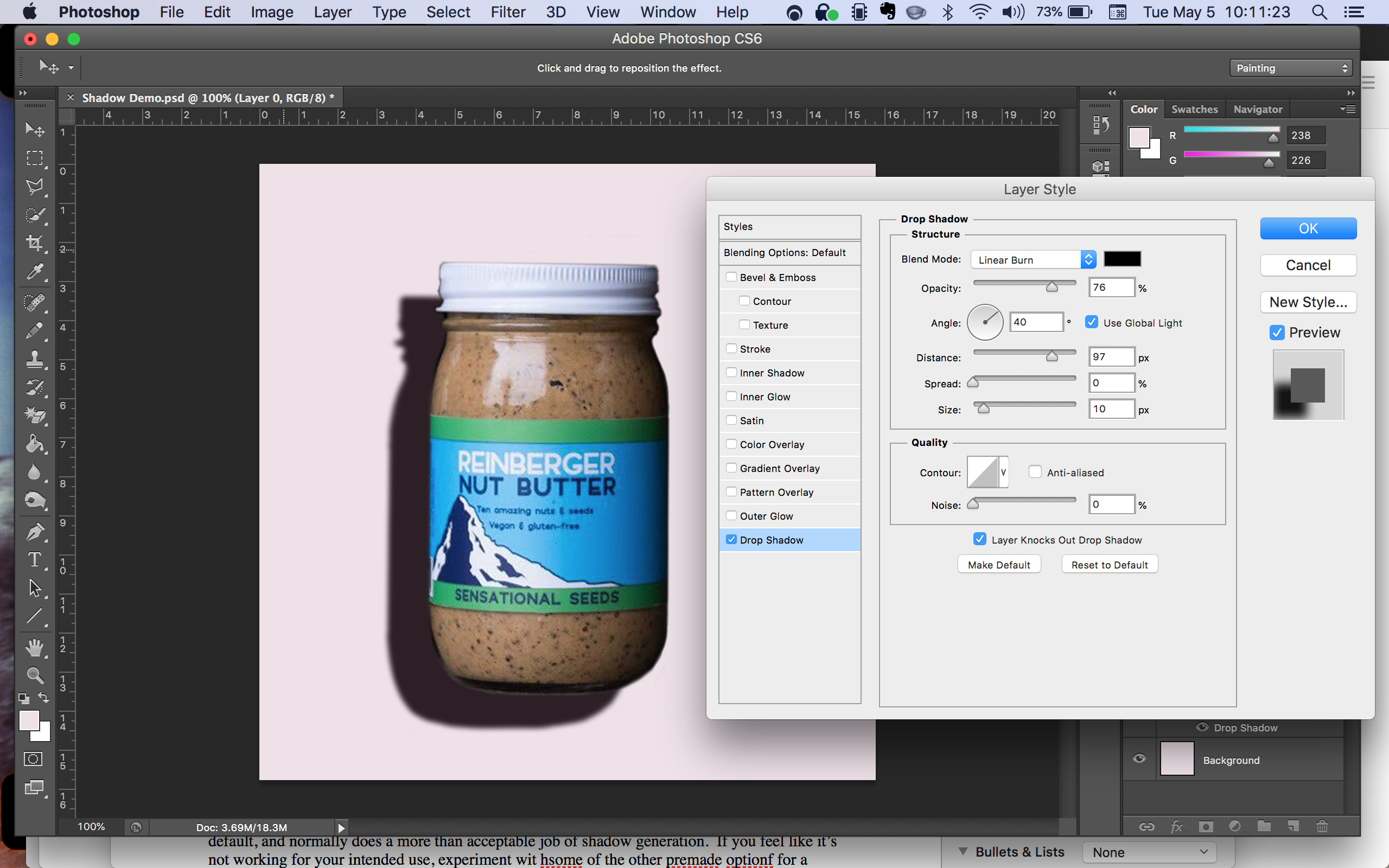The width and height of the screenshot is (1389, 868).
Task: Select the Crop tool
Action: tap(34, 244)
